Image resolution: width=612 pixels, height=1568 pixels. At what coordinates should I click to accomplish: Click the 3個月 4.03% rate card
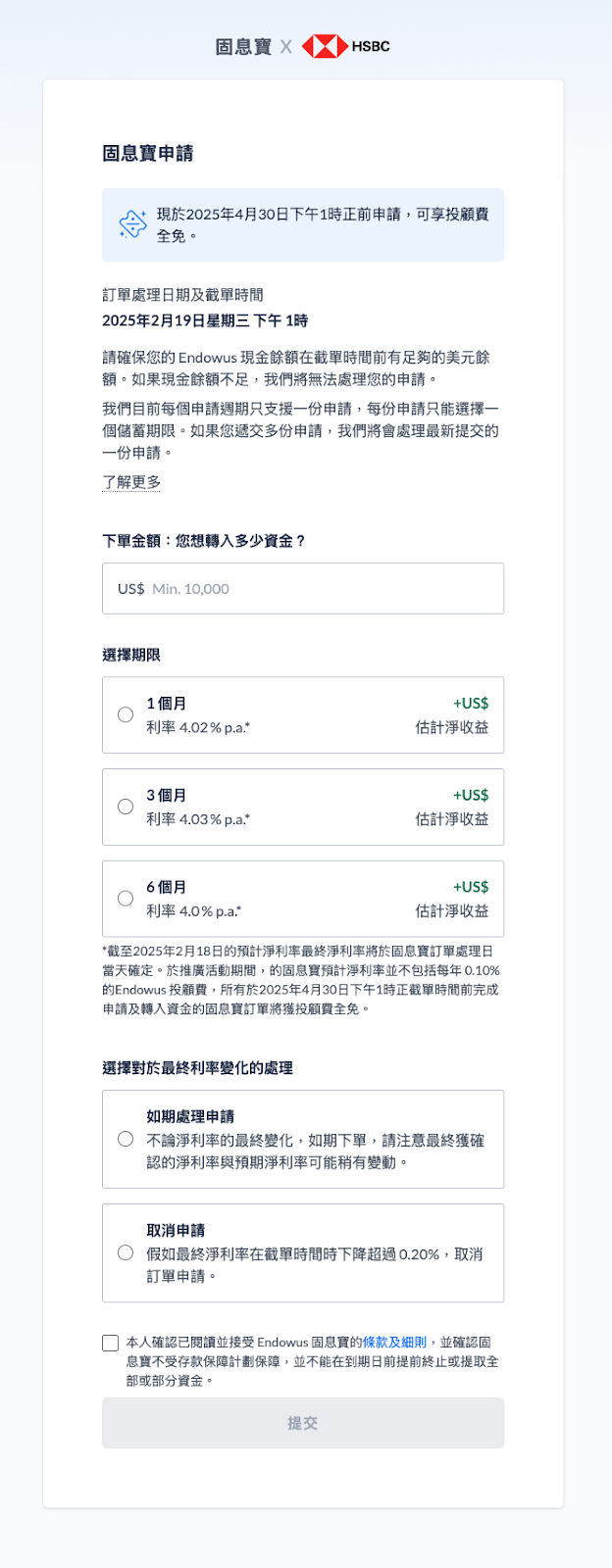pyautogui.click(x=303, y=807)
